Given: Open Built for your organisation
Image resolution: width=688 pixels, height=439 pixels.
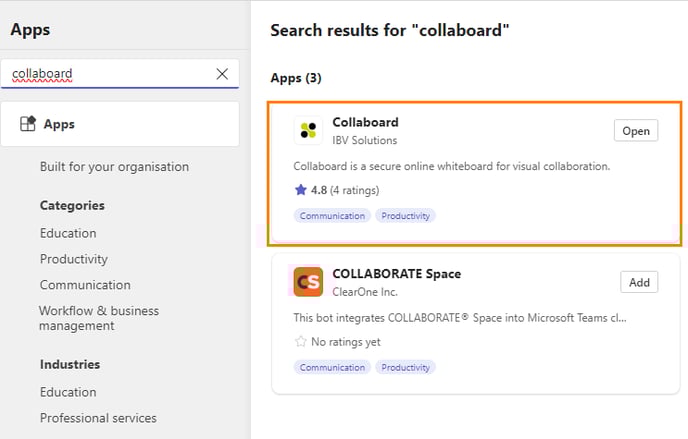Looking at the screenshot, I should (x=114, y=167).
